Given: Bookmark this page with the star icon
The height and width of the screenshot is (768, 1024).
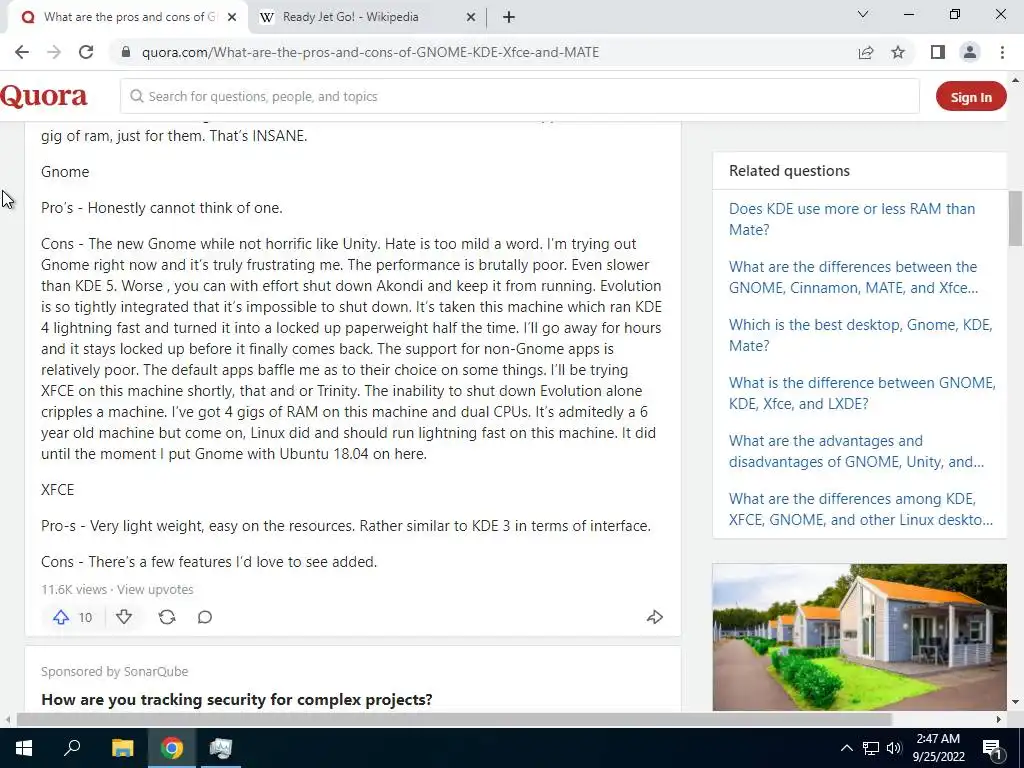Looking at the screenshot, I should point(898,52).
